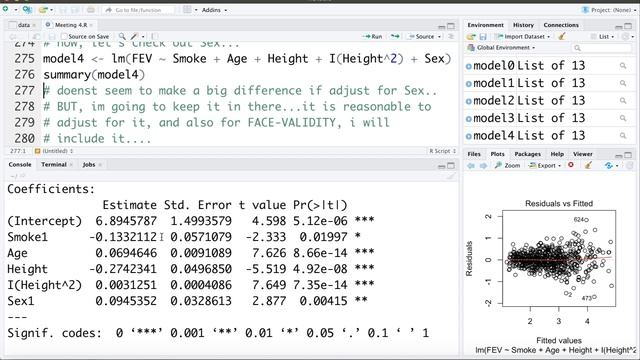Open the List view dropdown
Image resolution: width=640 pixels, height=360 pixels.
coord(602,37)
